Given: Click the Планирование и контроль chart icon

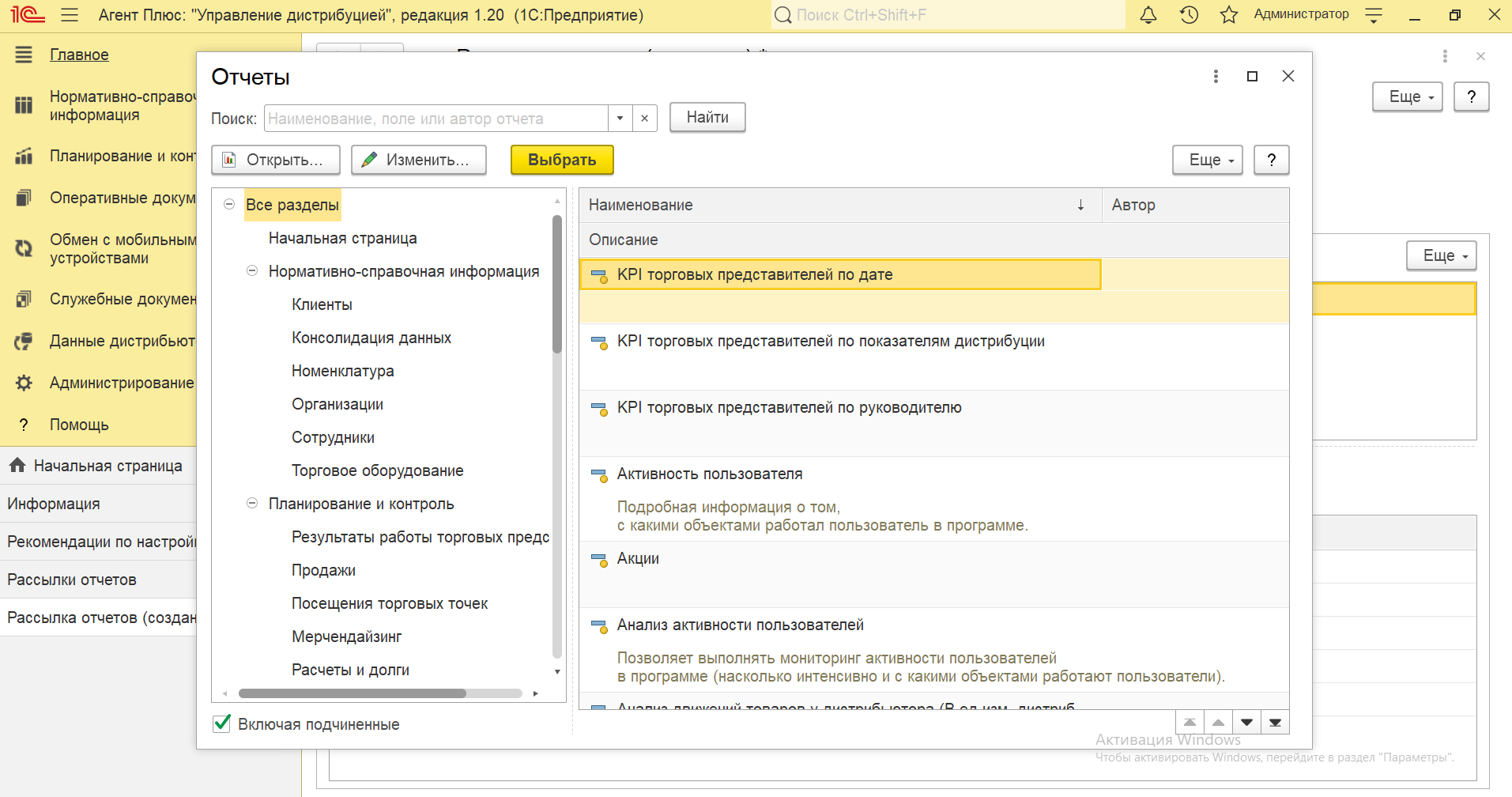Looking at the screenshot, I should [x=24, y=156].
